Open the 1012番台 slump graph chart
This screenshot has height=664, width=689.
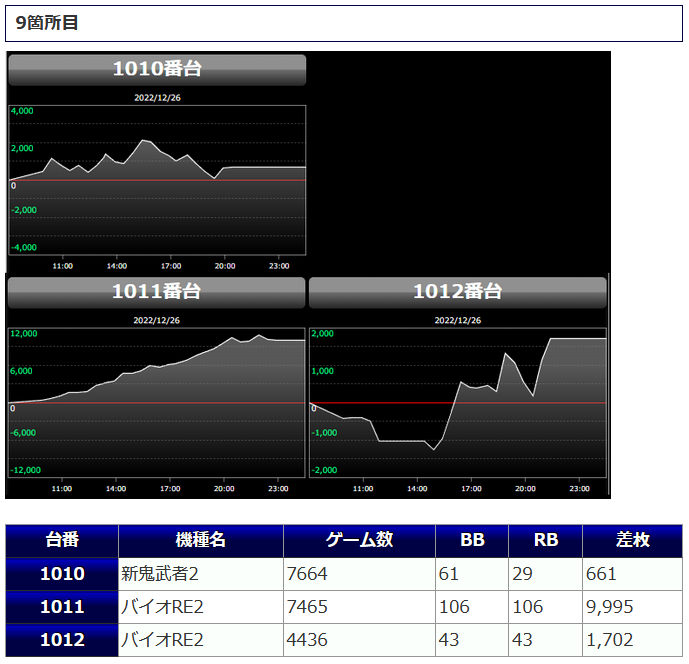click(457, 403)
